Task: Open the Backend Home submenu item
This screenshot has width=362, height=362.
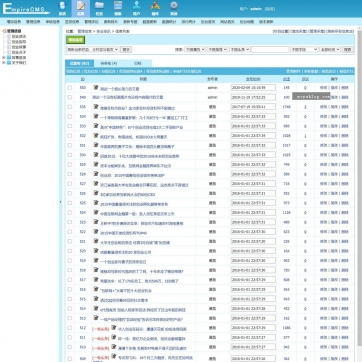Action: click(208, 22)
